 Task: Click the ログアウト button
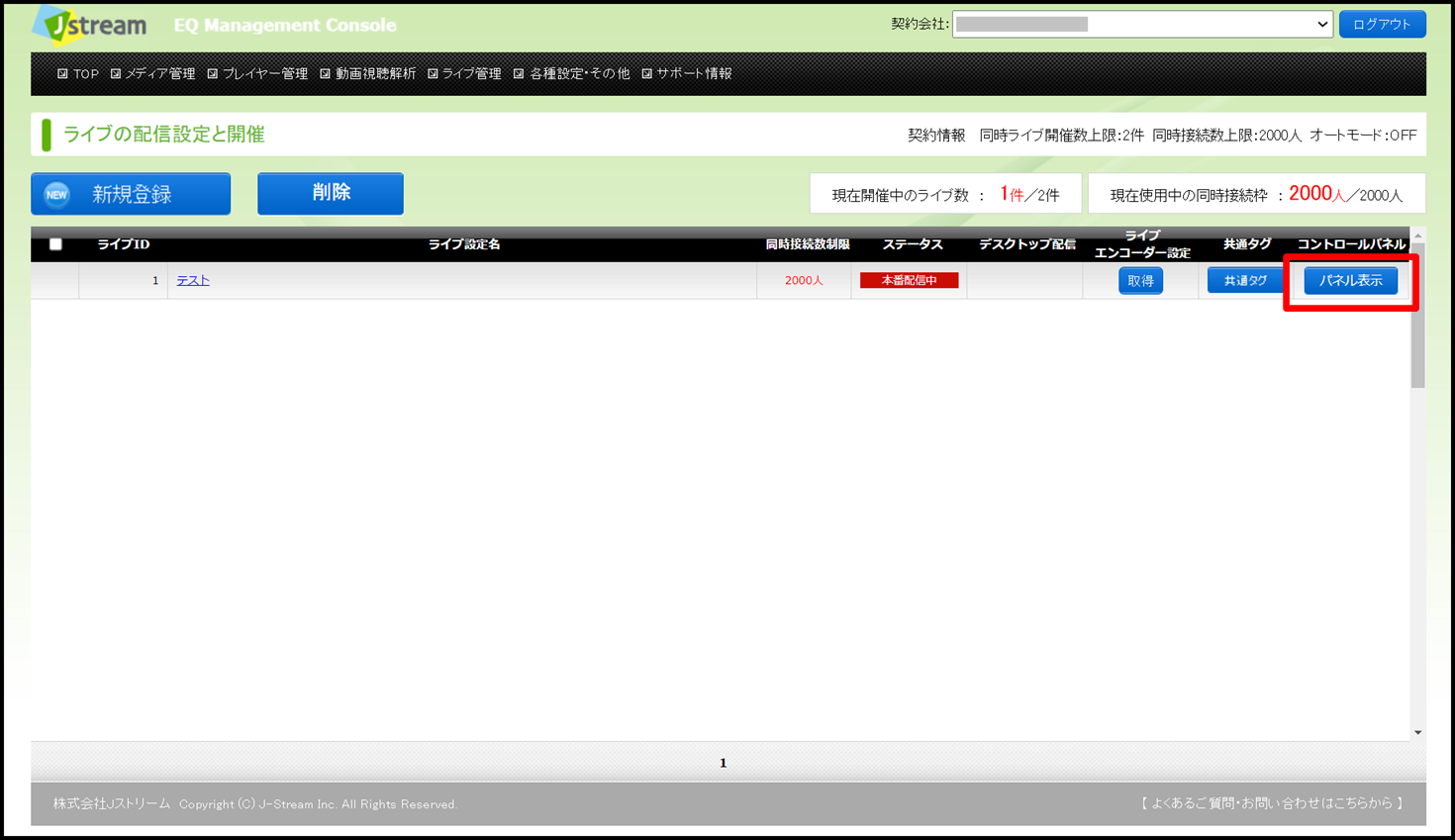click(1382, 24)
